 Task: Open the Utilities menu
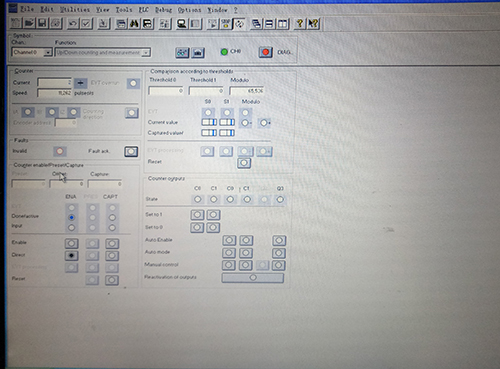[75, 9]
